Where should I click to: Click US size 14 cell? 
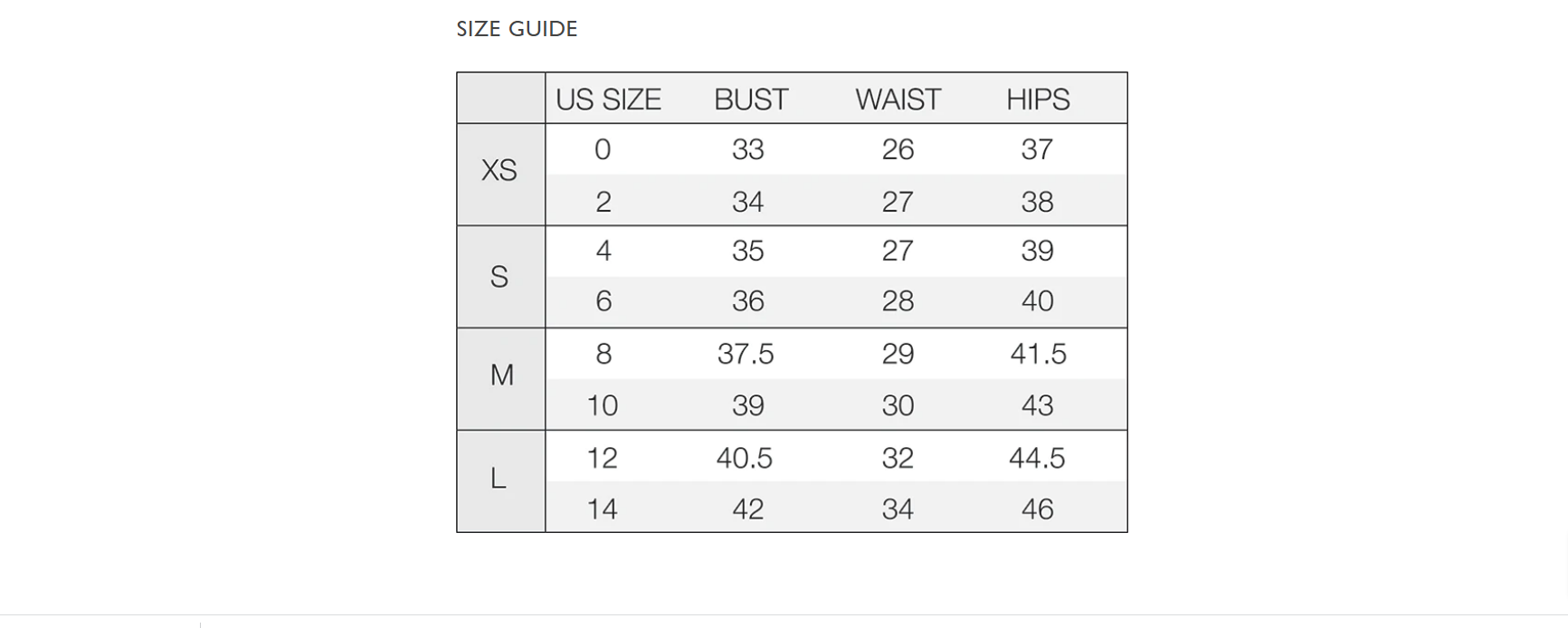pos(602,509)
